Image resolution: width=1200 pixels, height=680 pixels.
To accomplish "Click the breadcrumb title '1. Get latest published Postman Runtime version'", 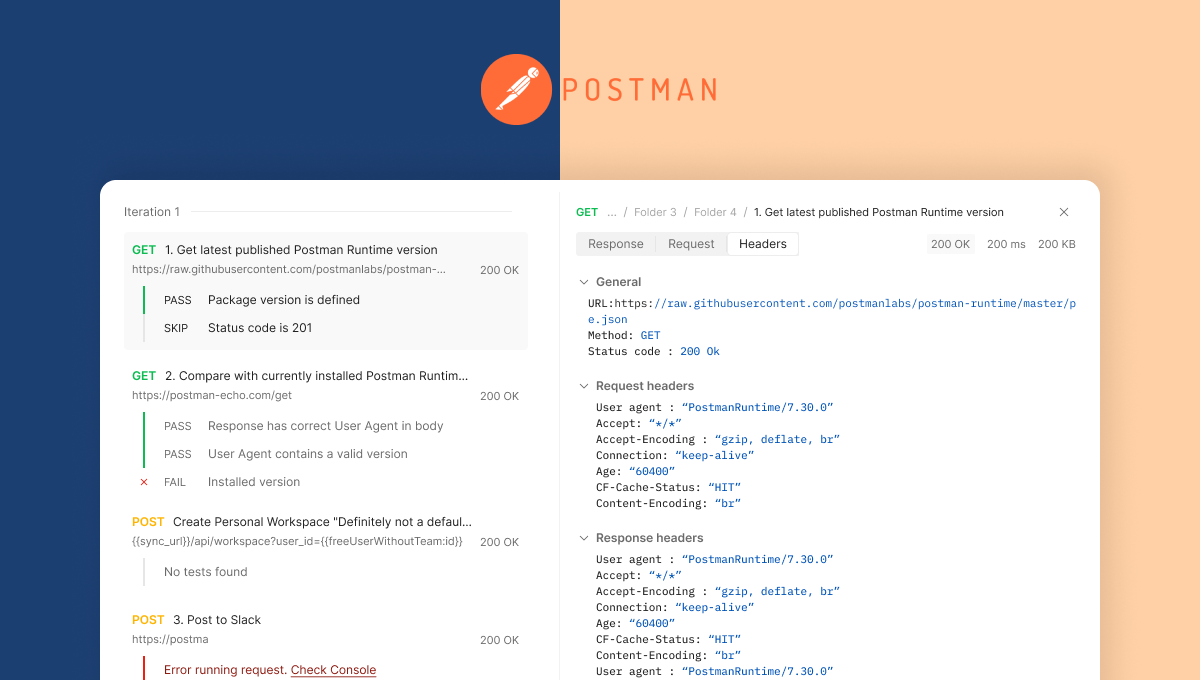I will click(x=879, y=212).
